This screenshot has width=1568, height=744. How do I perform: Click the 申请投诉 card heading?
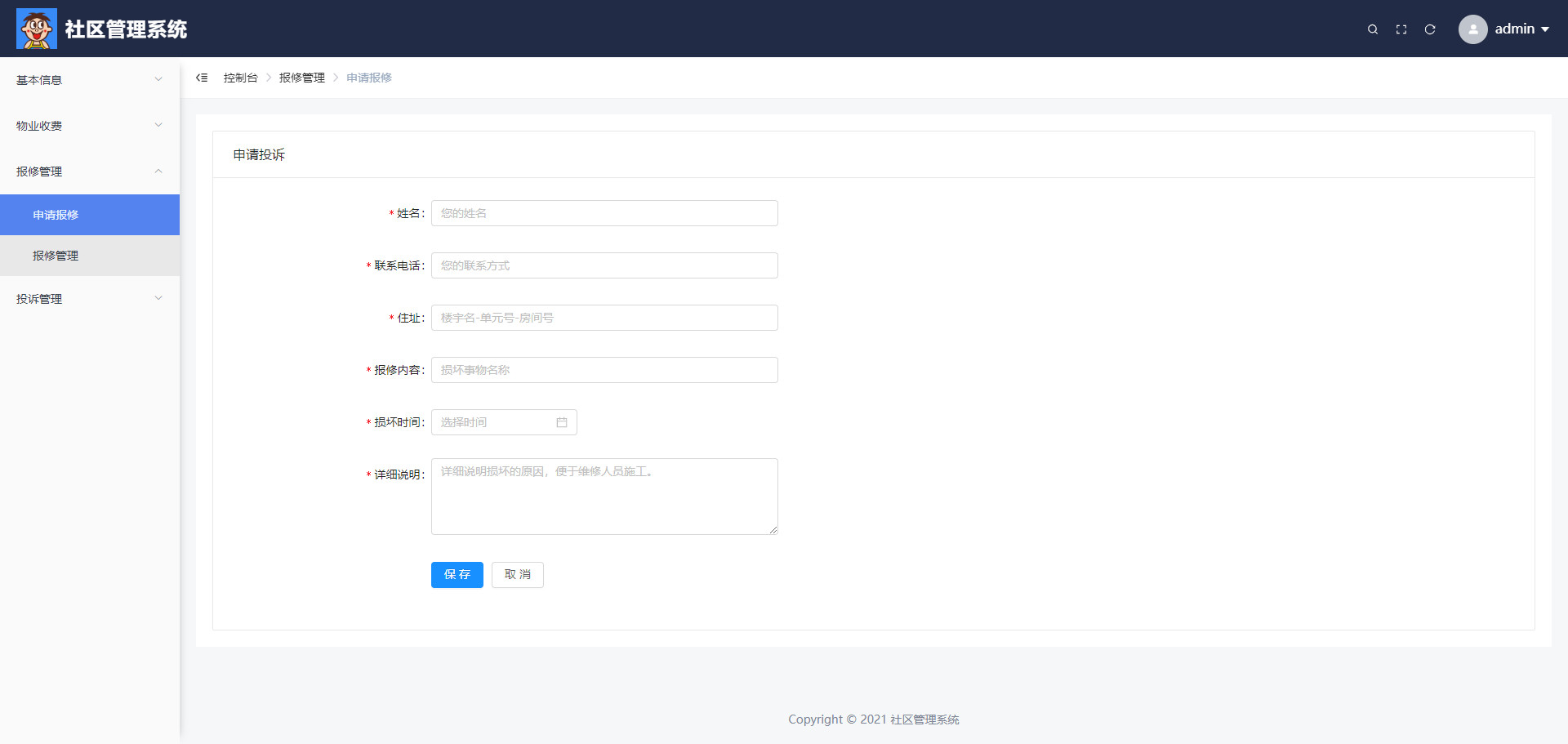point(259,154)
